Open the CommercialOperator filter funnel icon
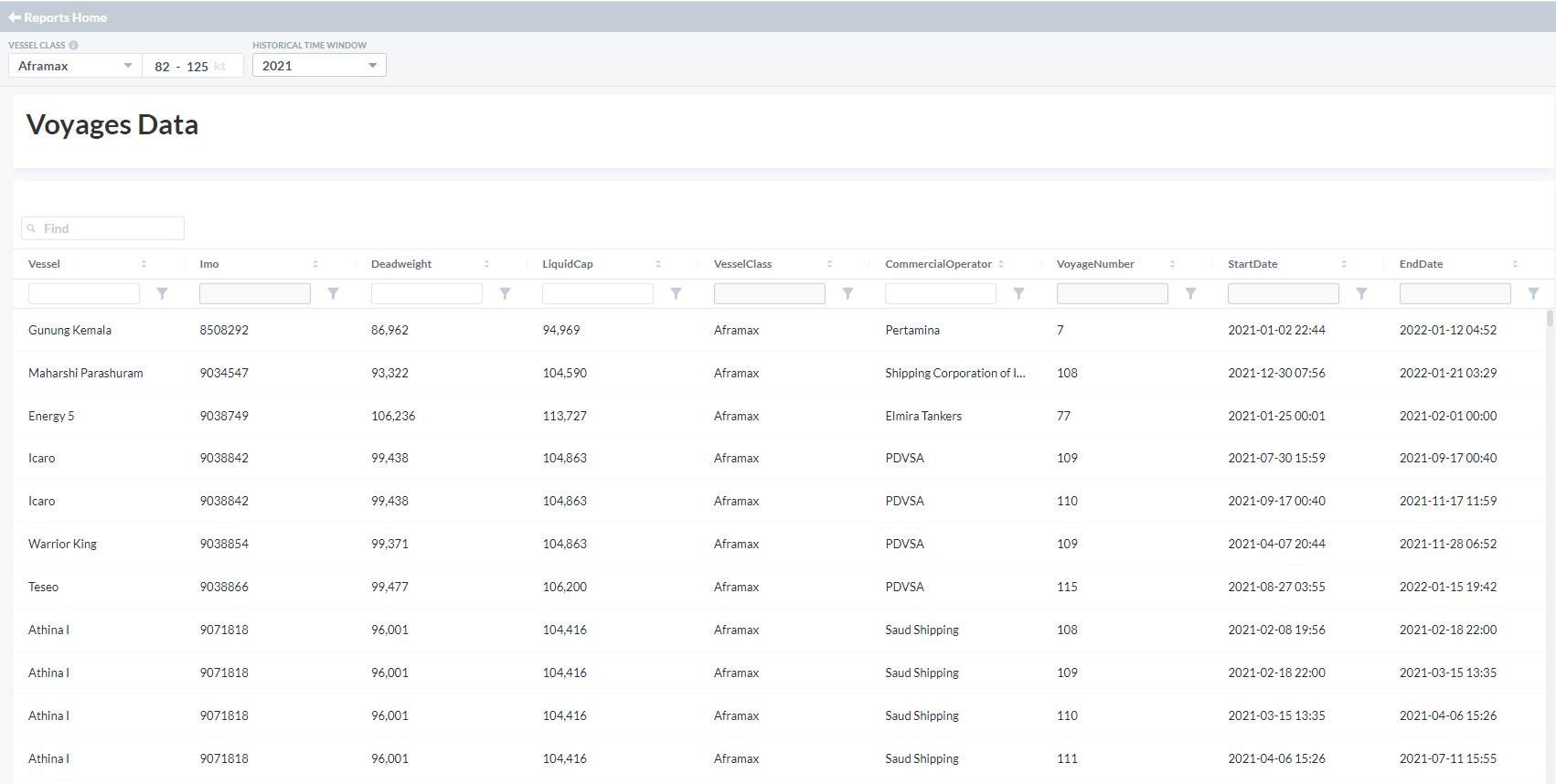Image resolution: width=1556 pixels, height=784 pixels. (x=1018, y=293)
